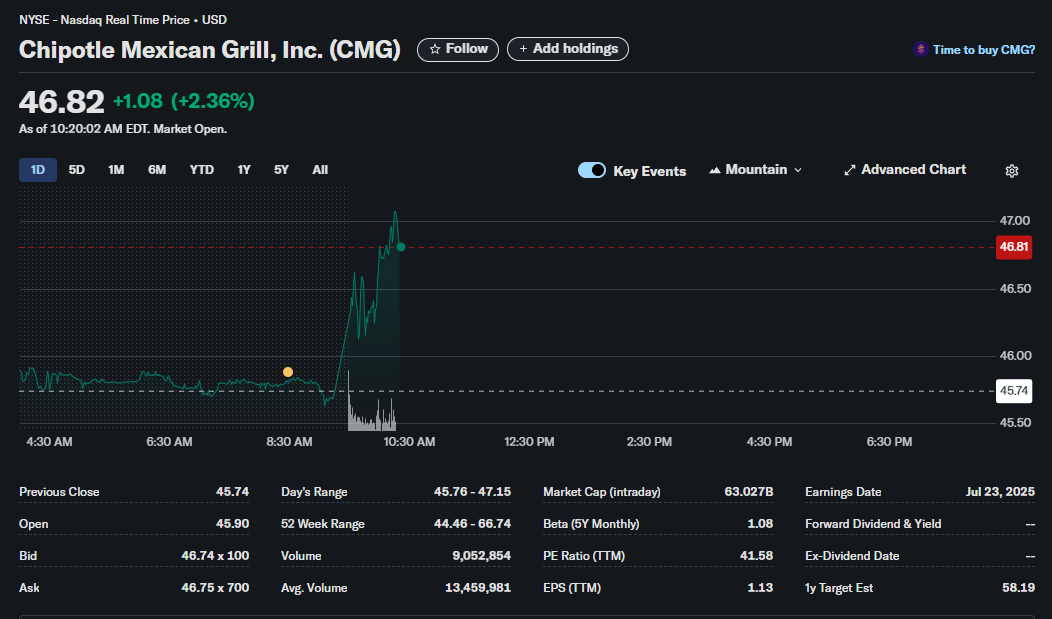The image size is (1052, 619).
Task: Click the Chipotle Mexican Grill, Inc. (CMG) title
Action: tap(209, 50)
